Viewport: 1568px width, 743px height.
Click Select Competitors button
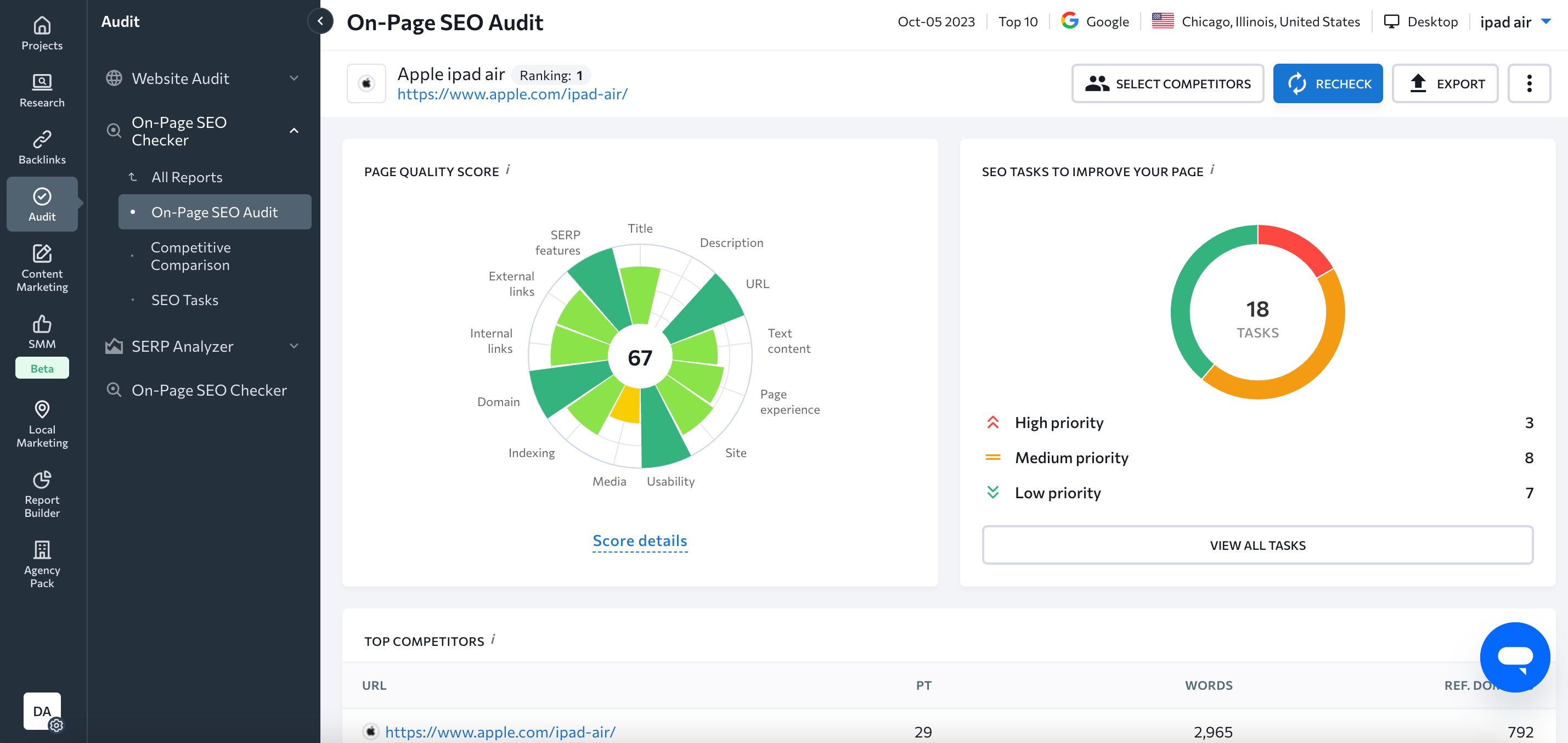tap(1167, 83)
